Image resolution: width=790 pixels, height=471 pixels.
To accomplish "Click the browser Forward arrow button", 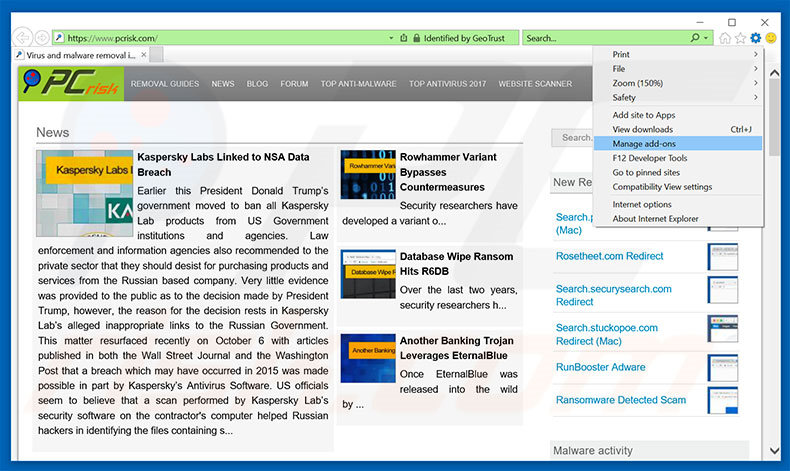I will pyautogui.click(x=42, y=38).
